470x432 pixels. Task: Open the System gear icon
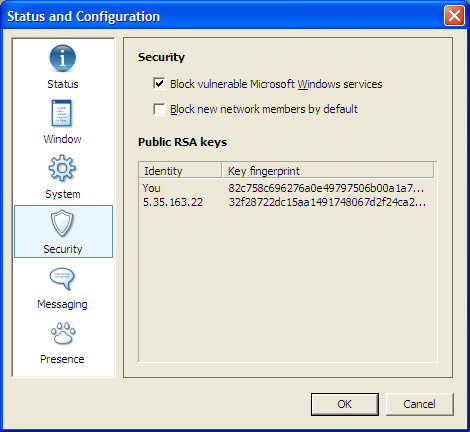pos(62,168)
